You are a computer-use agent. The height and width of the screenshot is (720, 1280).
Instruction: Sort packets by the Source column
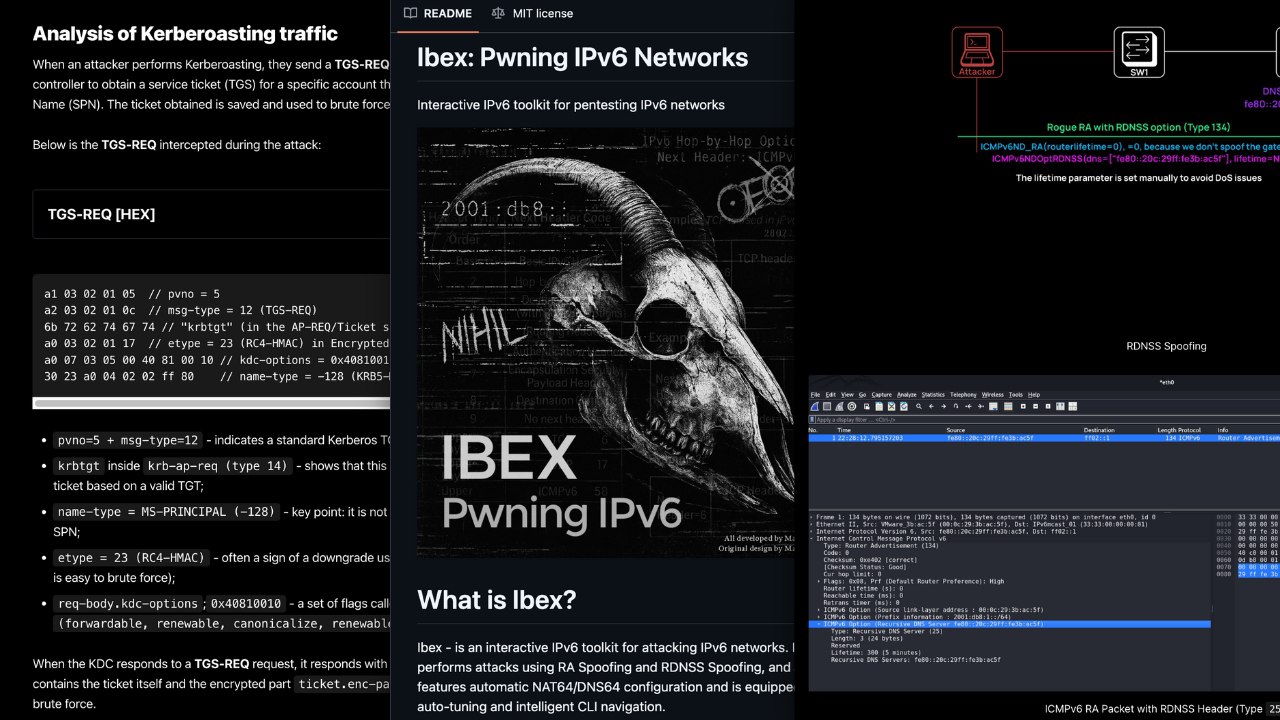[956, 430]
